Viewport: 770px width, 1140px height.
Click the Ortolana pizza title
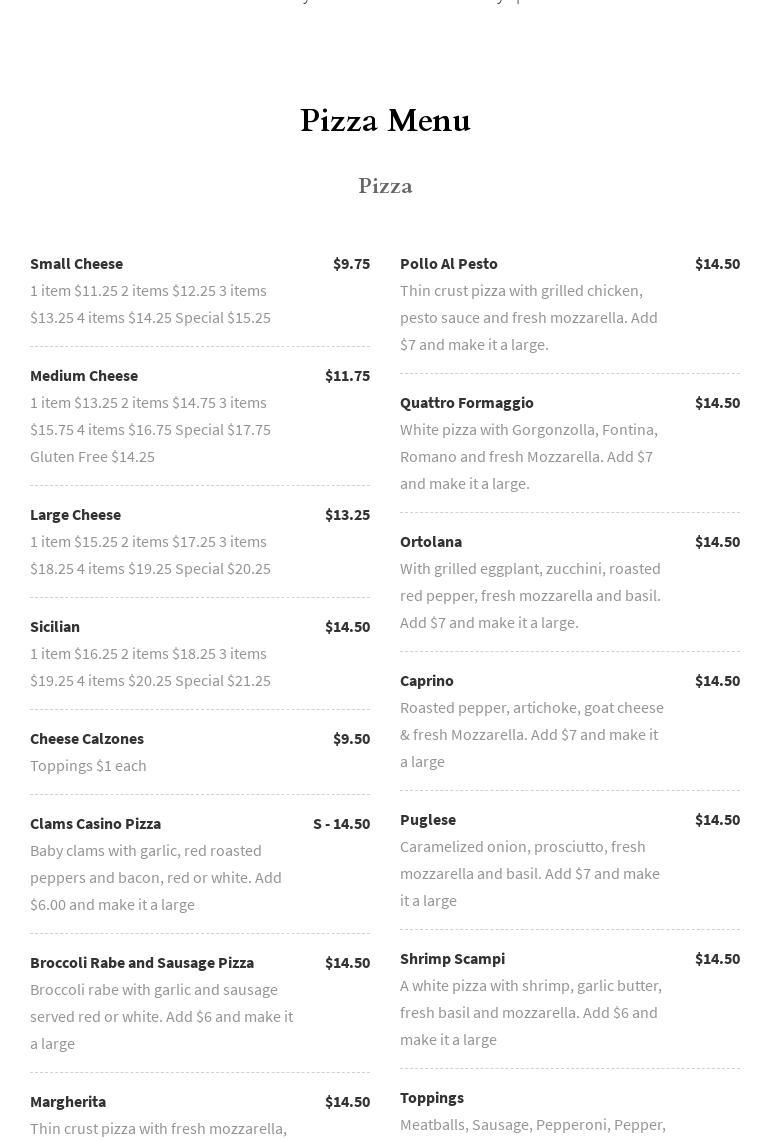click(431, 542)
